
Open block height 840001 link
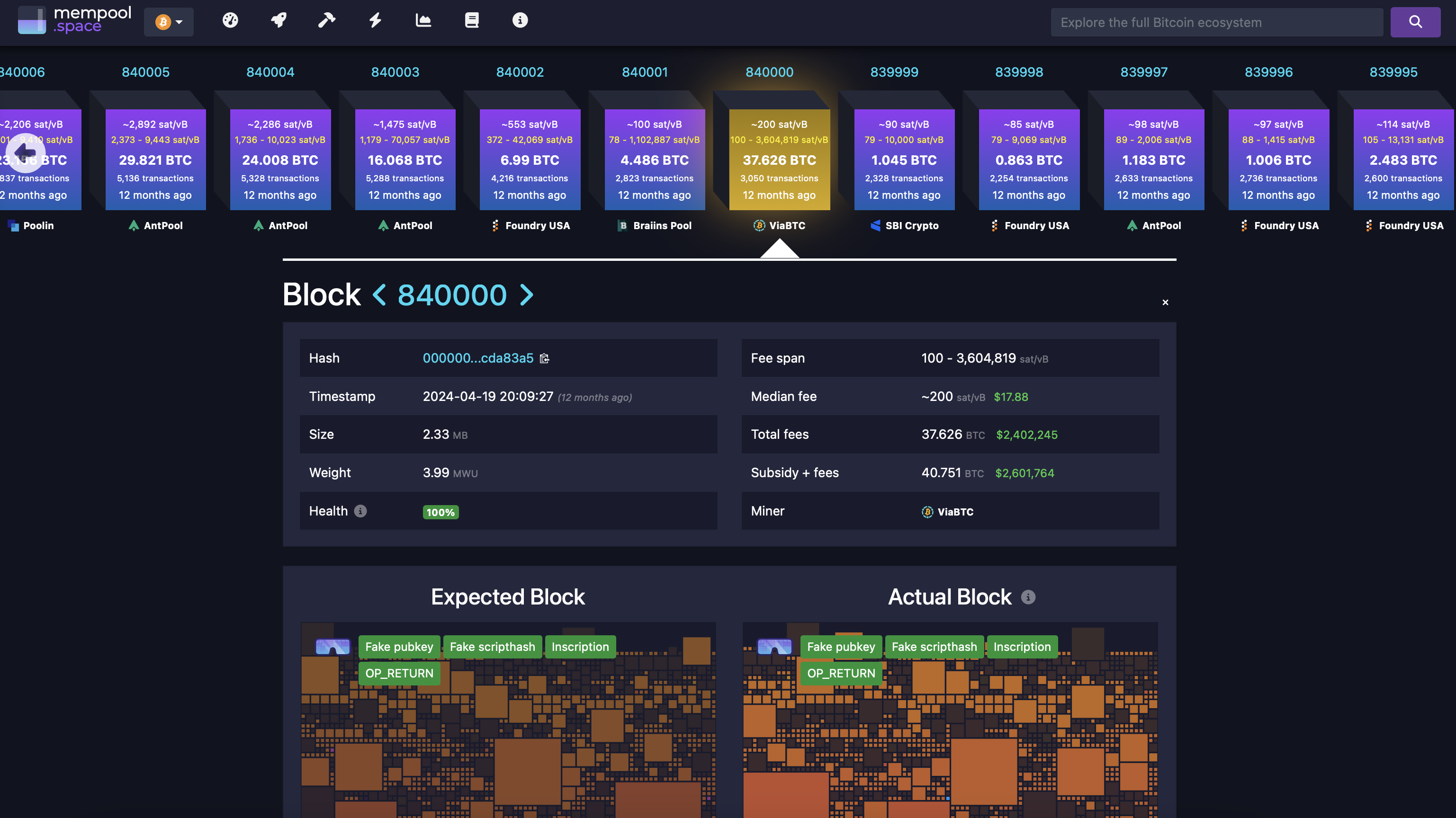click(x=645, y=72)
